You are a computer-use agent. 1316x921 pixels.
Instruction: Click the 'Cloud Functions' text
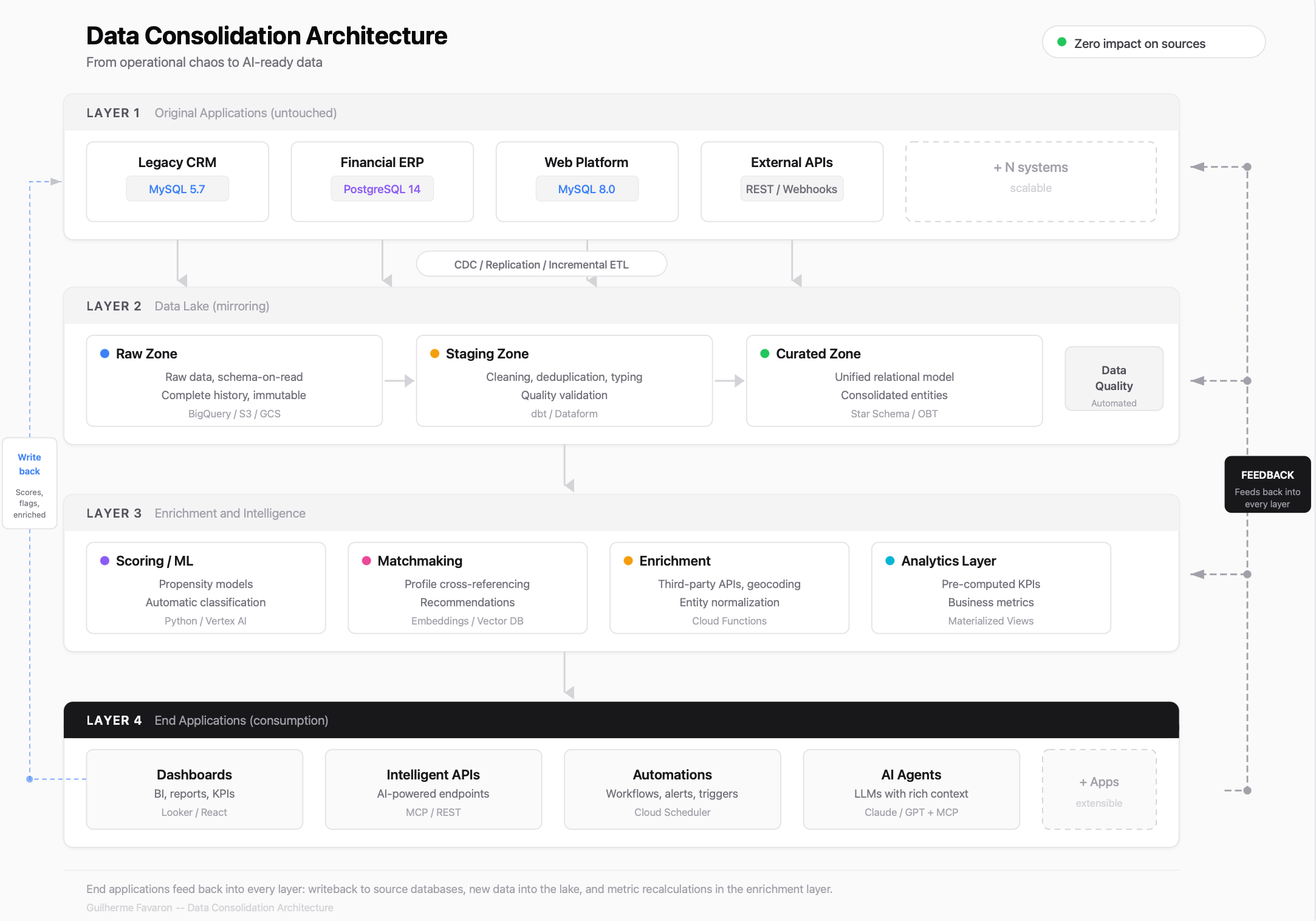tap(729, 621)
